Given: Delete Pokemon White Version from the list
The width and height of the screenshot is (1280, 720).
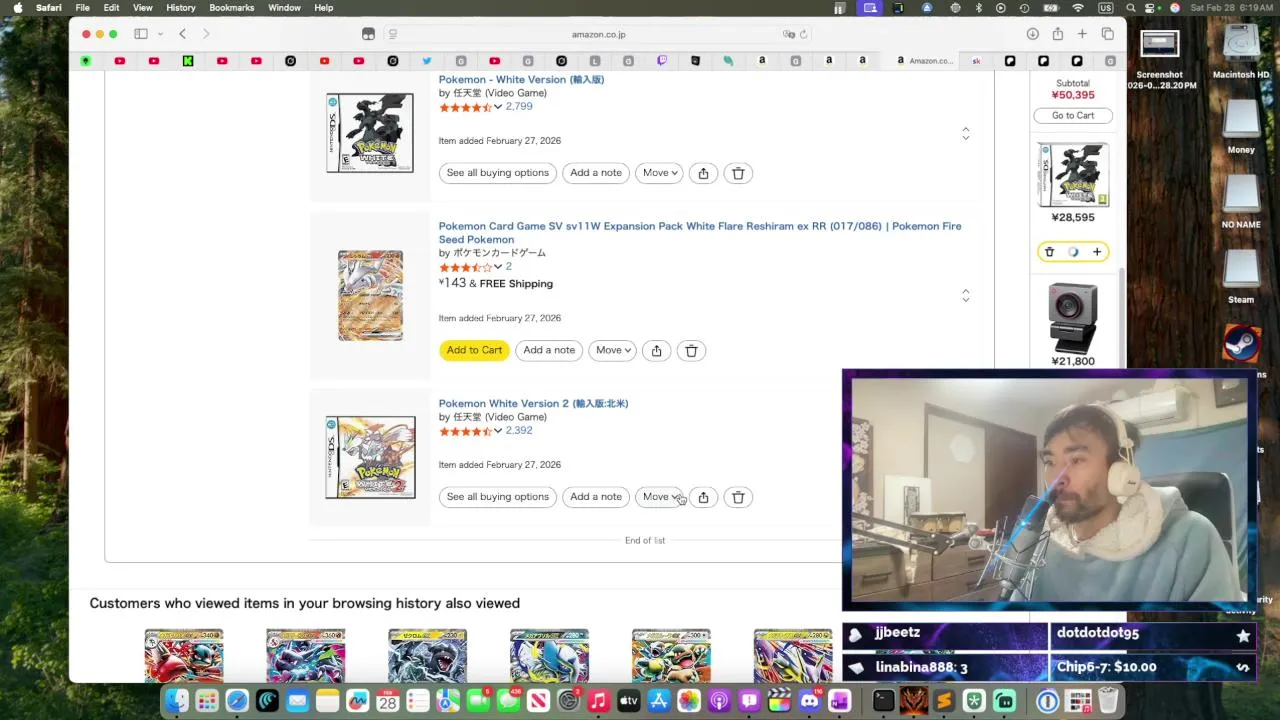Looking at the screenshot, I should pyautogui.click(x=738, y=173).
